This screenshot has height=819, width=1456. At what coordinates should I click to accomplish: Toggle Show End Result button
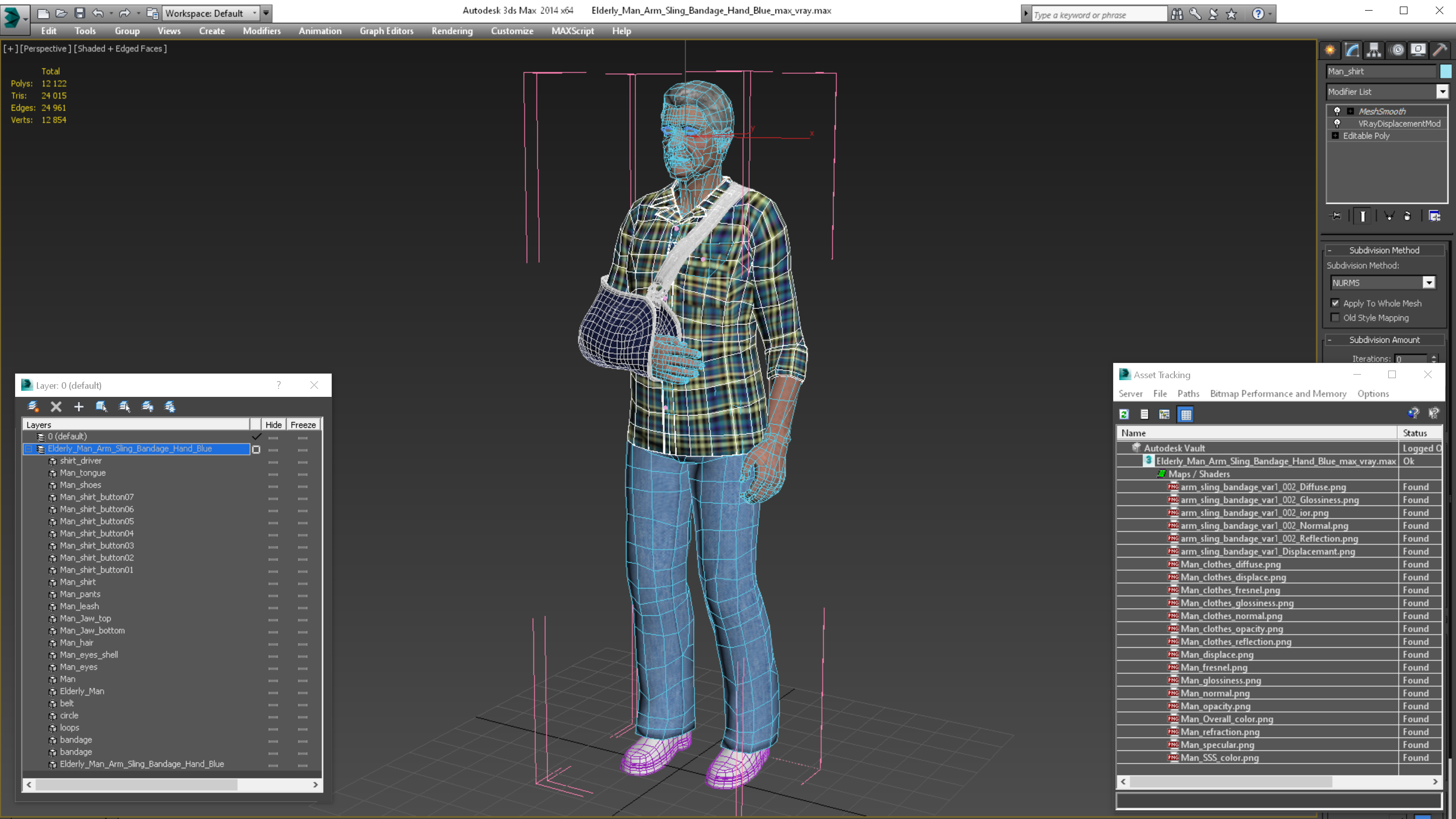click(x=1363, y=216)
